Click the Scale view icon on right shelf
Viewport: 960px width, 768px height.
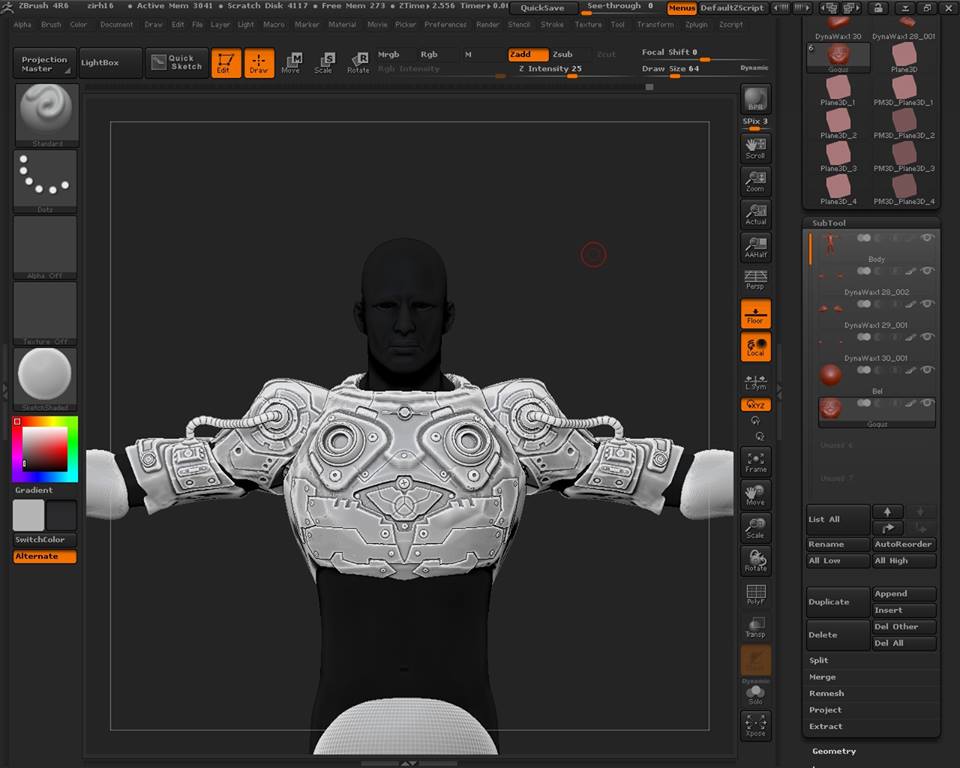756,528
